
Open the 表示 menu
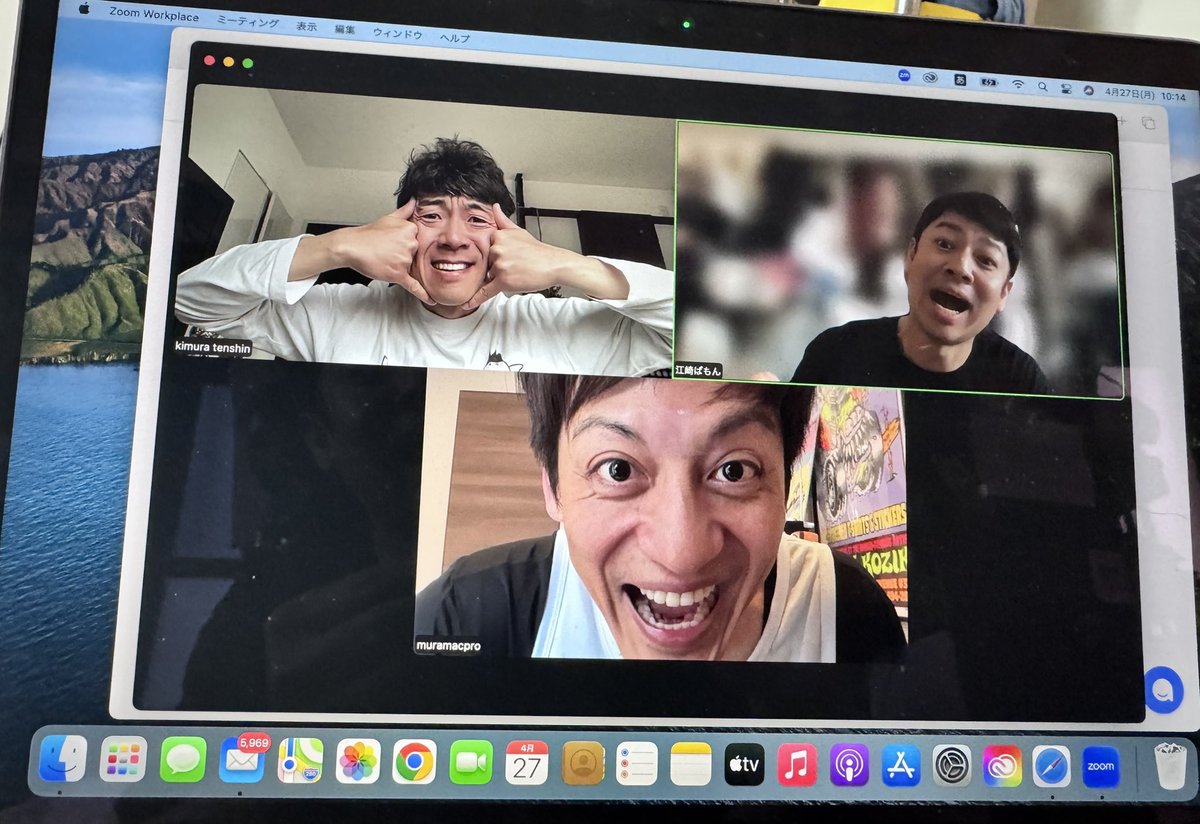(x=307, y=27)
